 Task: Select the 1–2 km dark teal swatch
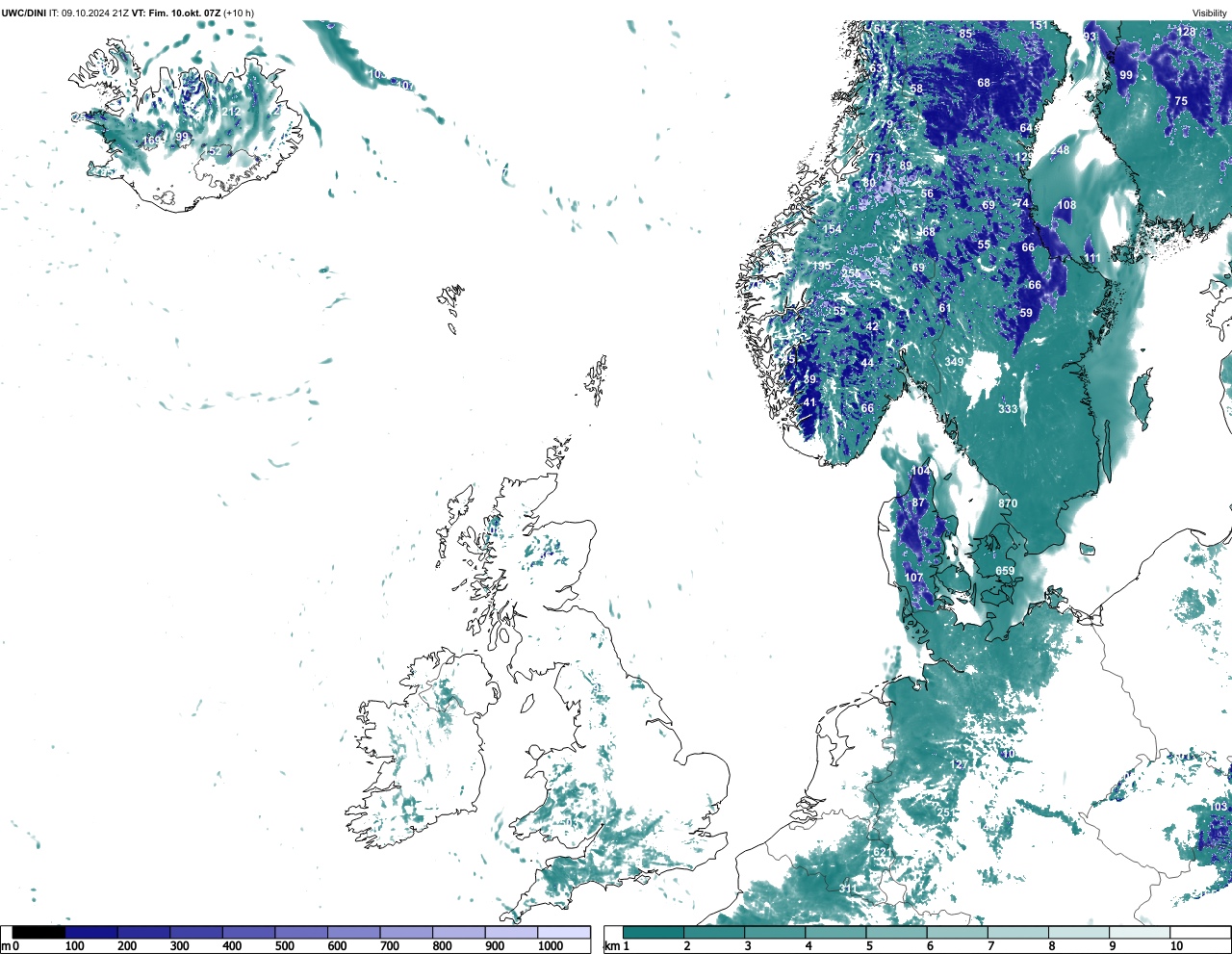pyautogui.click(x=654, y=932)
